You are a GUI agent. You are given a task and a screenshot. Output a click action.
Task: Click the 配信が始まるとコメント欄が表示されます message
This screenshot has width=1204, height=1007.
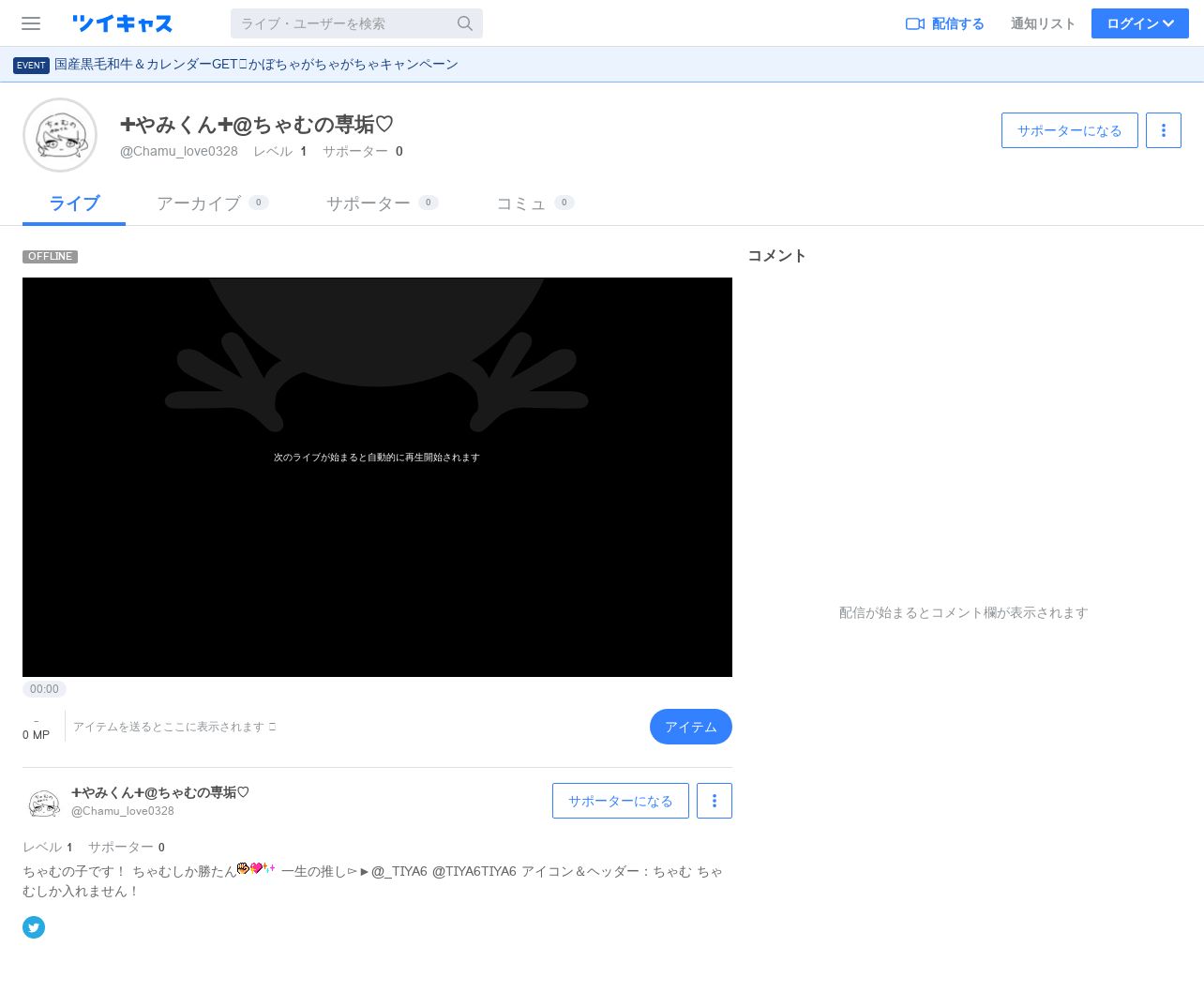click(964, 612)
